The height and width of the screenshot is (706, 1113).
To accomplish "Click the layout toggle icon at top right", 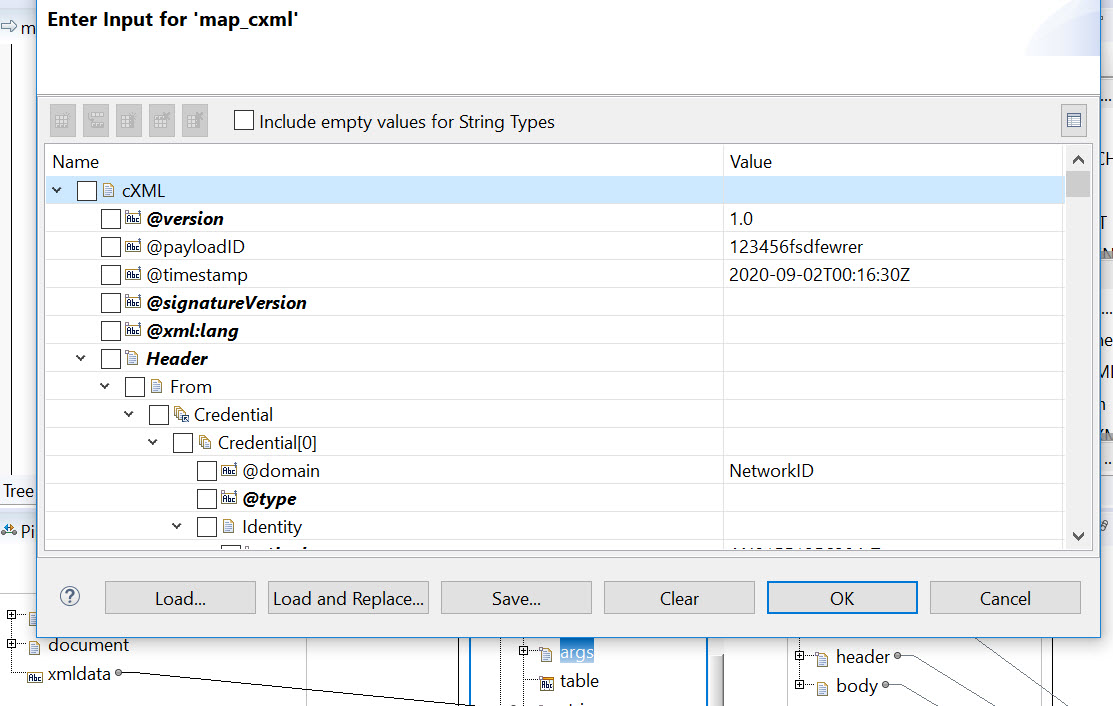I will [1074, 121].
